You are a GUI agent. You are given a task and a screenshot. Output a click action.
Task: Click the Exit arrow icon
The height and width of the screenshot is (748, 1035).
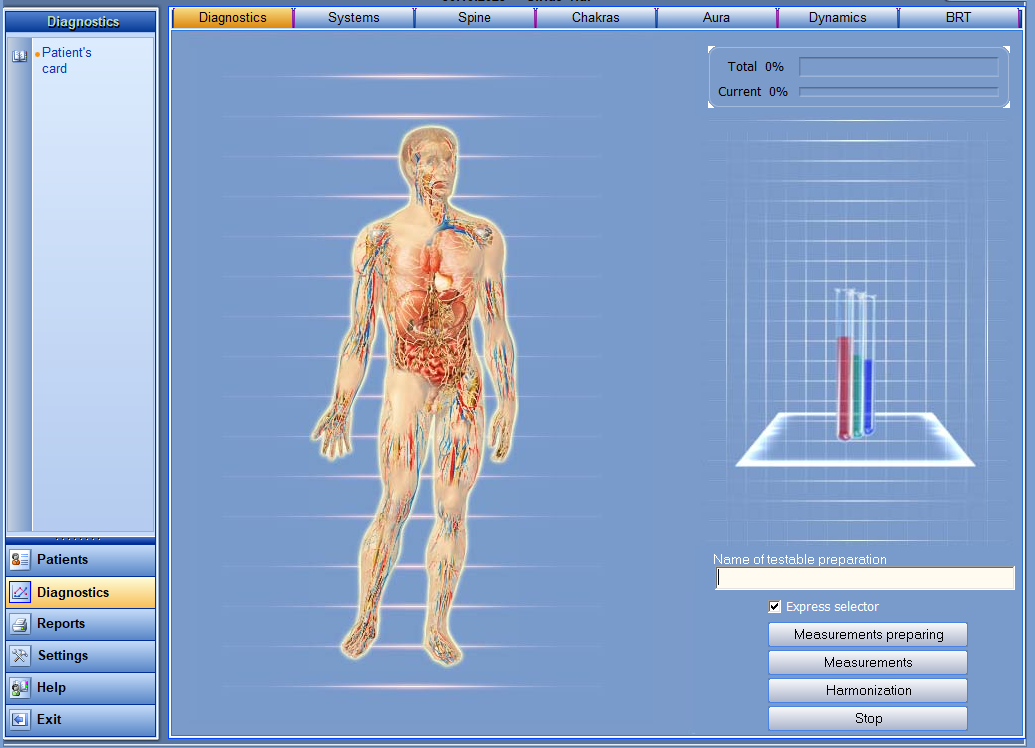(20, 719)
